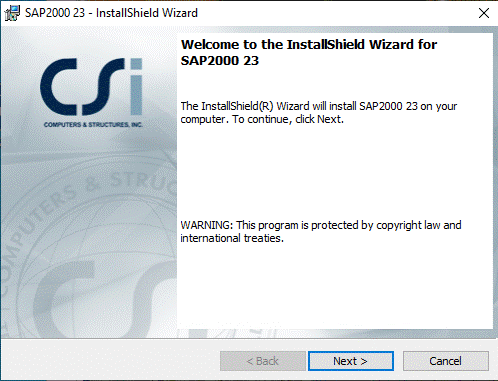This screenshot has width=498, height=381.
Task: Click the 'SAP2000 23 - InstallShield Wizard' title text
Action: click(111, 13)
